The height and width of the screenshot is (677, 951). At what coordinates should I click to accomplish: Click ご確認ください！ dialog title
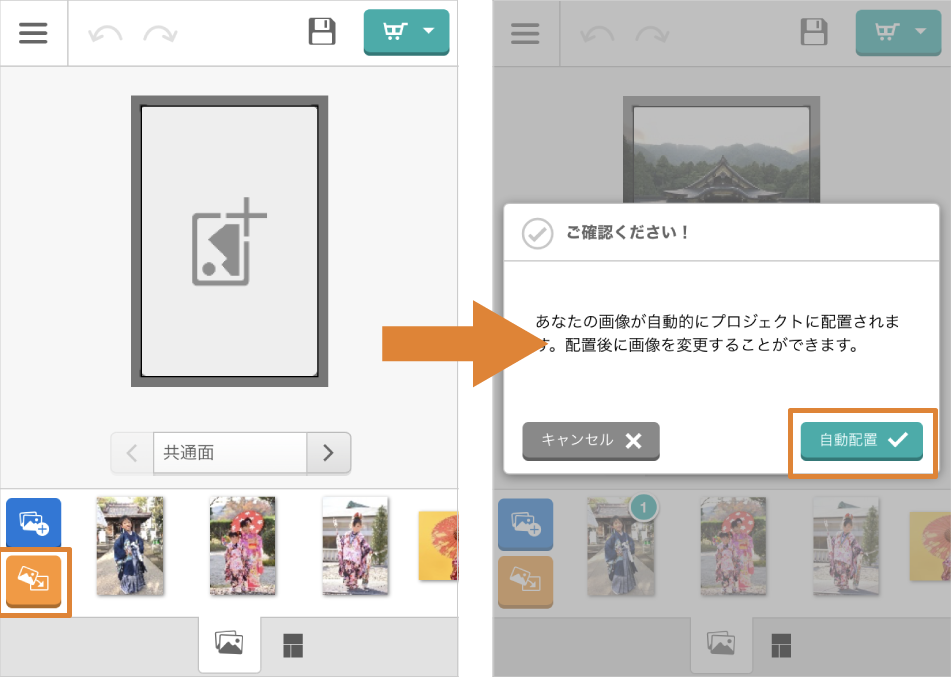(627, 232)
